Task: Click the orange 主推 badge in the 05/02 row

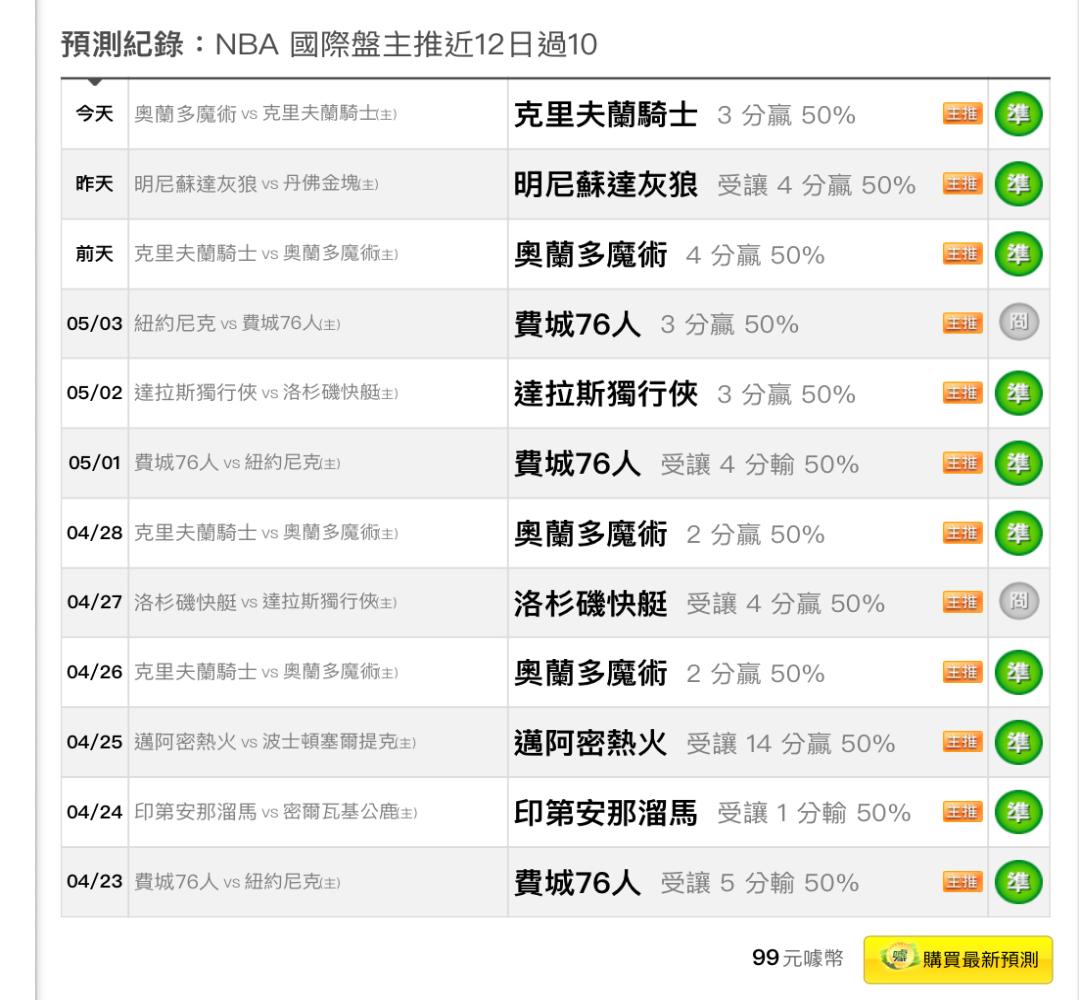Action: point(962,393)
